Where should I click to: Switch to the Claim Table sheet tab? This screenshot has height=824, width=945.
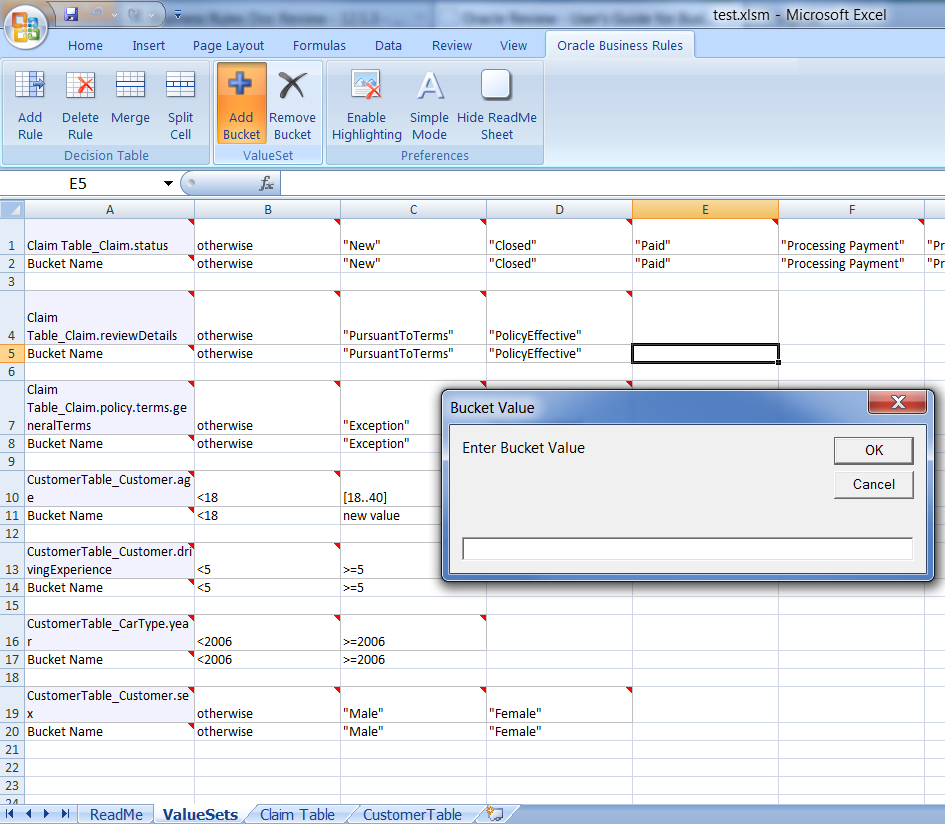click(x=297, y=814)
